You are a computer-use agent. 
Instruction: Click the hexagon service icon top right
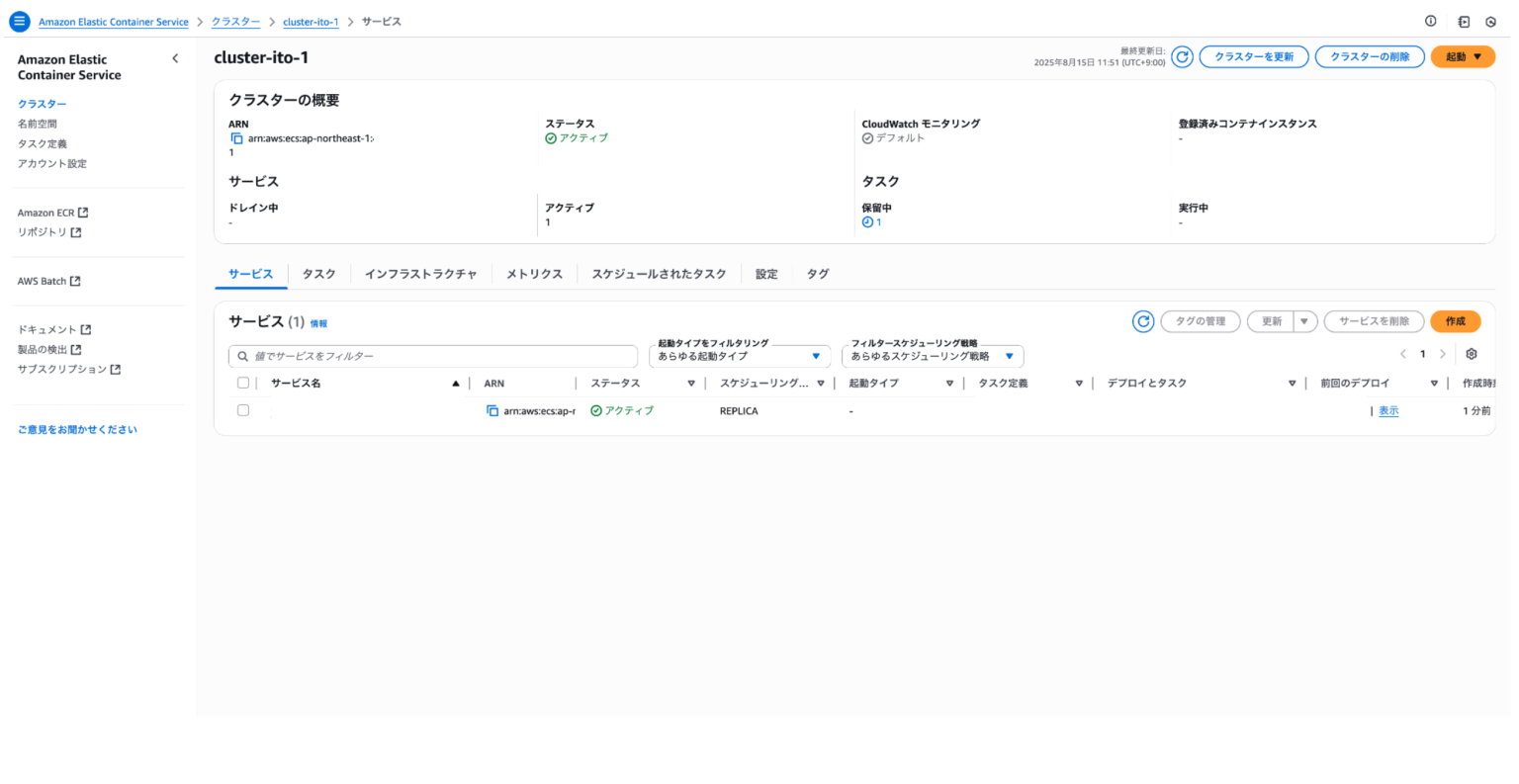(x=1492, y=21)
